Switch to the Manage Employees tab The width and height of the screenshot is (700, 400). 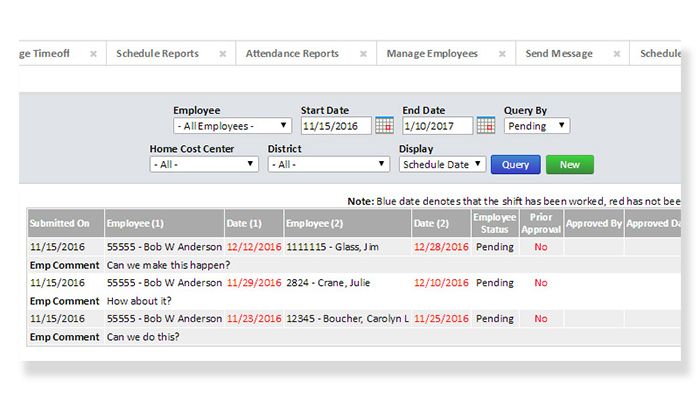[432, 54]
